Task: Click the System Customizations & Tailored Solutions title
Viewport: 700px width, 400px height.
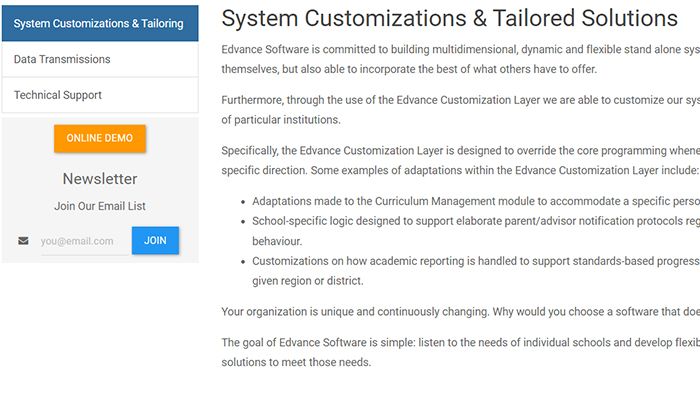Action: click(449, 18)
